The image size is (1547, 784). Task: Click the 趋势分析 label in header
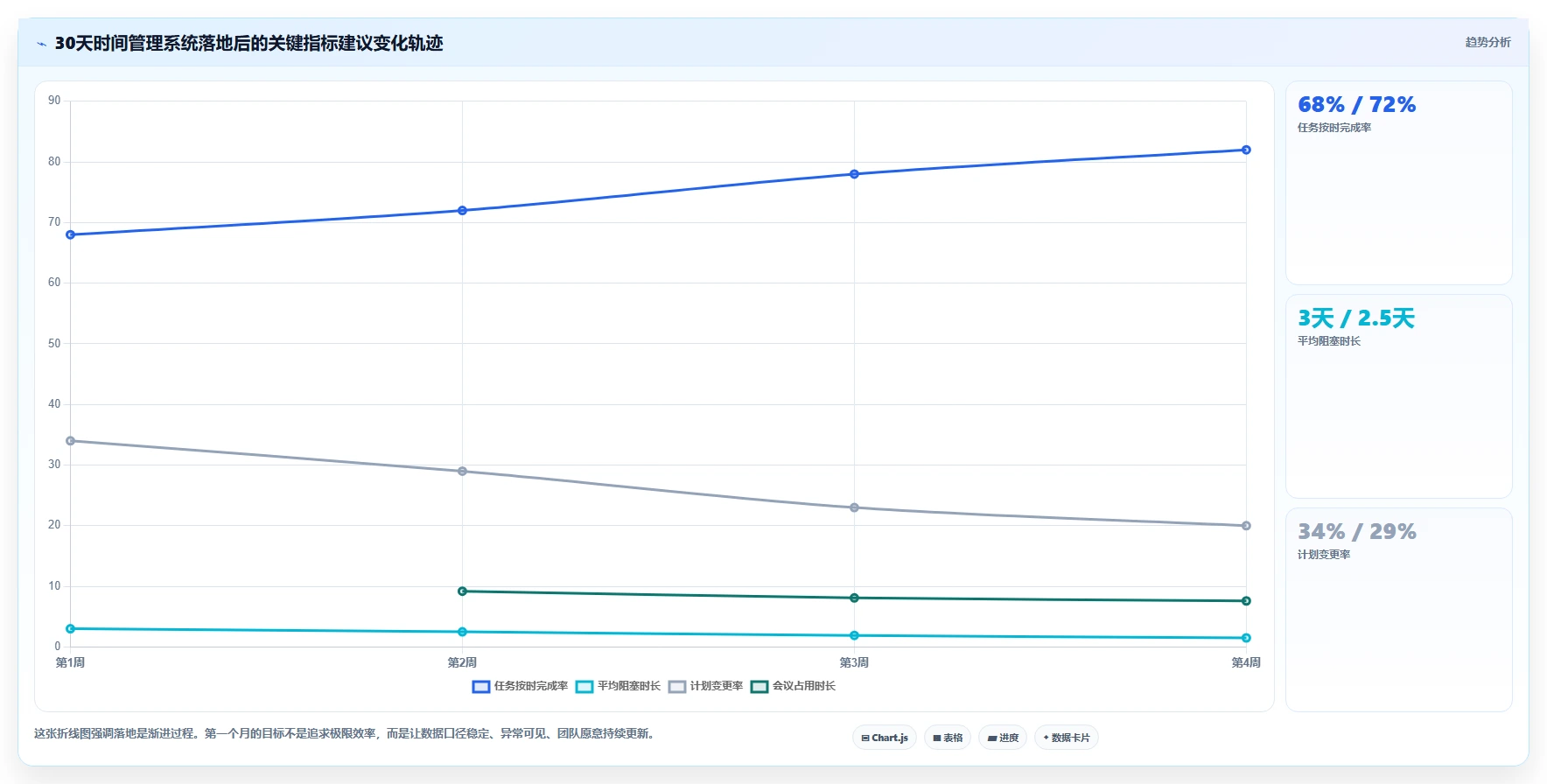[x=1487, y=42]
